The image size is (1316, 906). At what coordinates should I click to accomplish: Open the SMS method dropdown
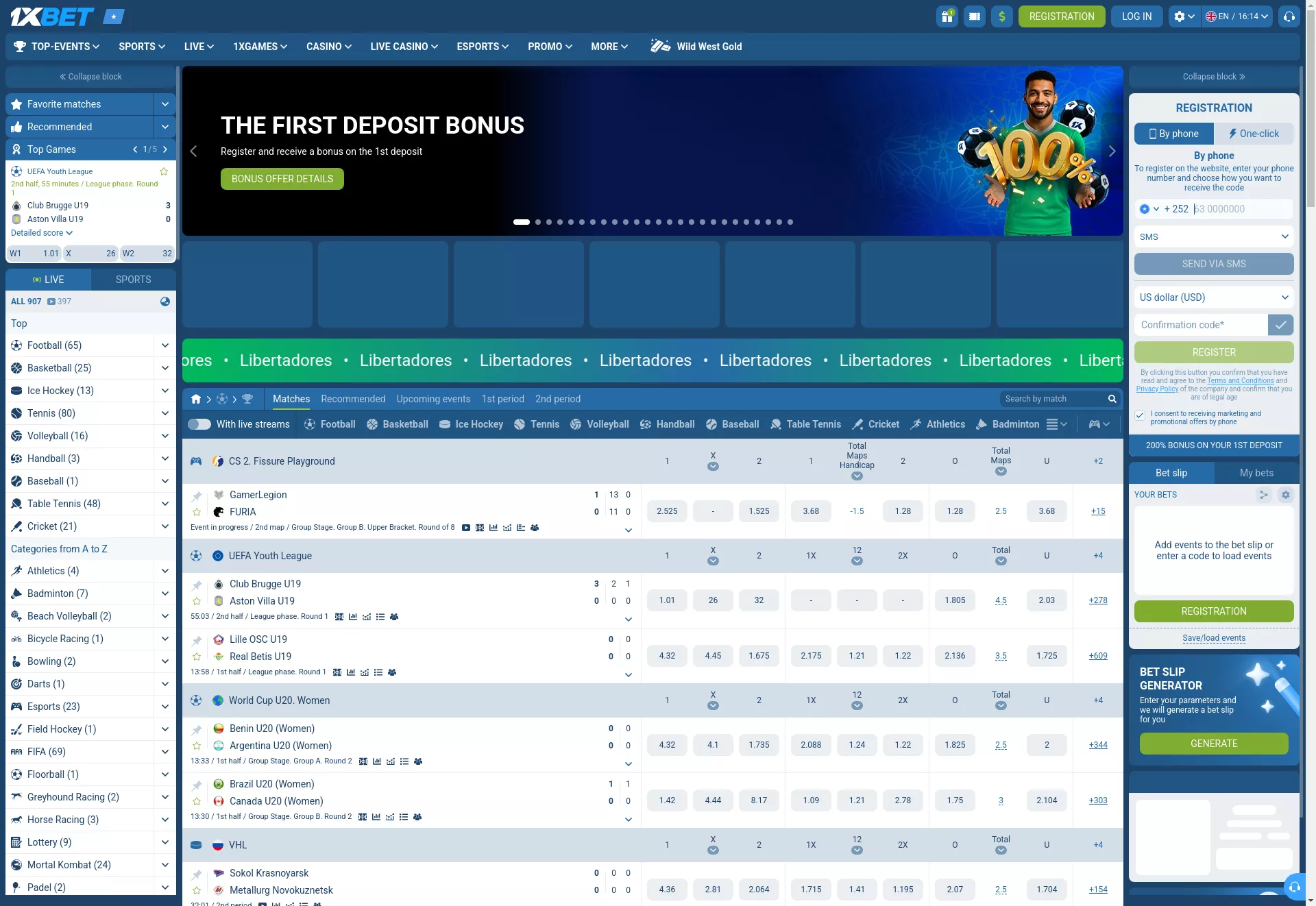click(x=1213, y=237)
